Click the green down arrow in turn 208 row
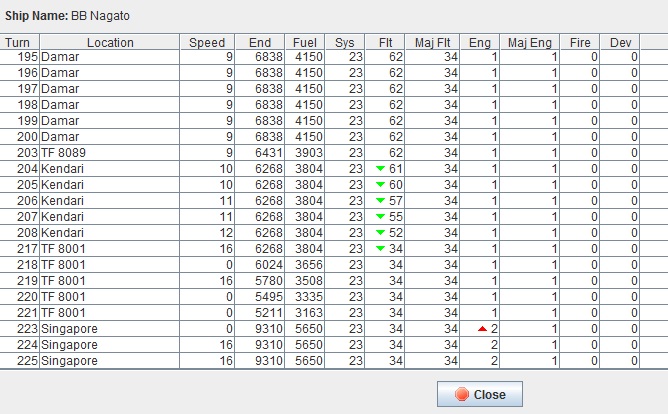Viewport: 668px width, 414px height. pyautogui.click(x=380, y=233)
